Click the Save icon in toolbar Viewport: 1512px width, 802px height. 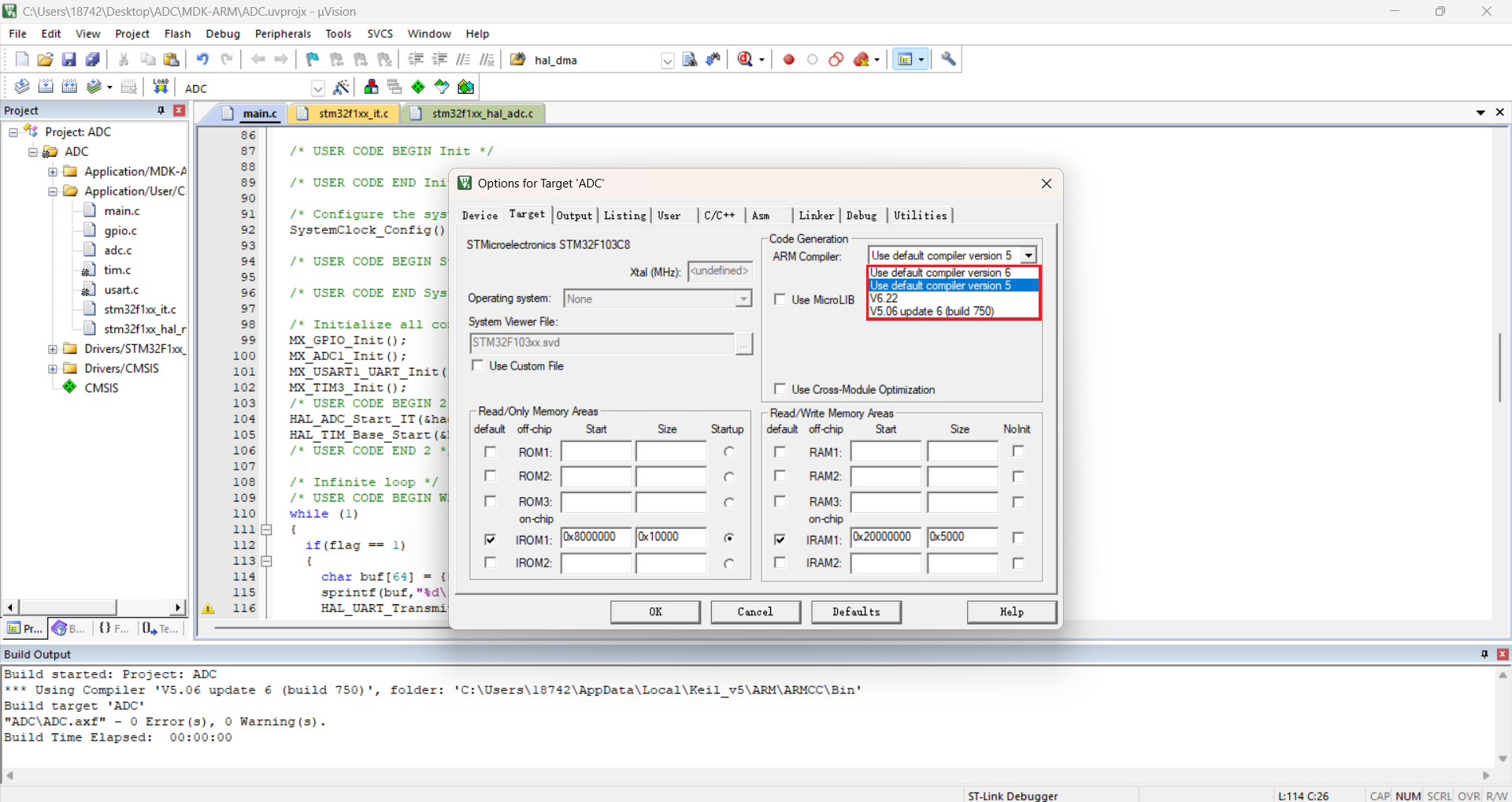point(69,59)
